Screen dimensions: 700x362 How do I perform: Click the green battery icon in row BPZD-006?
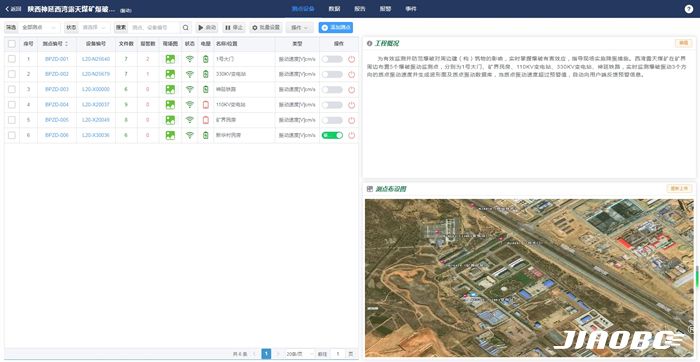(205, 135)
